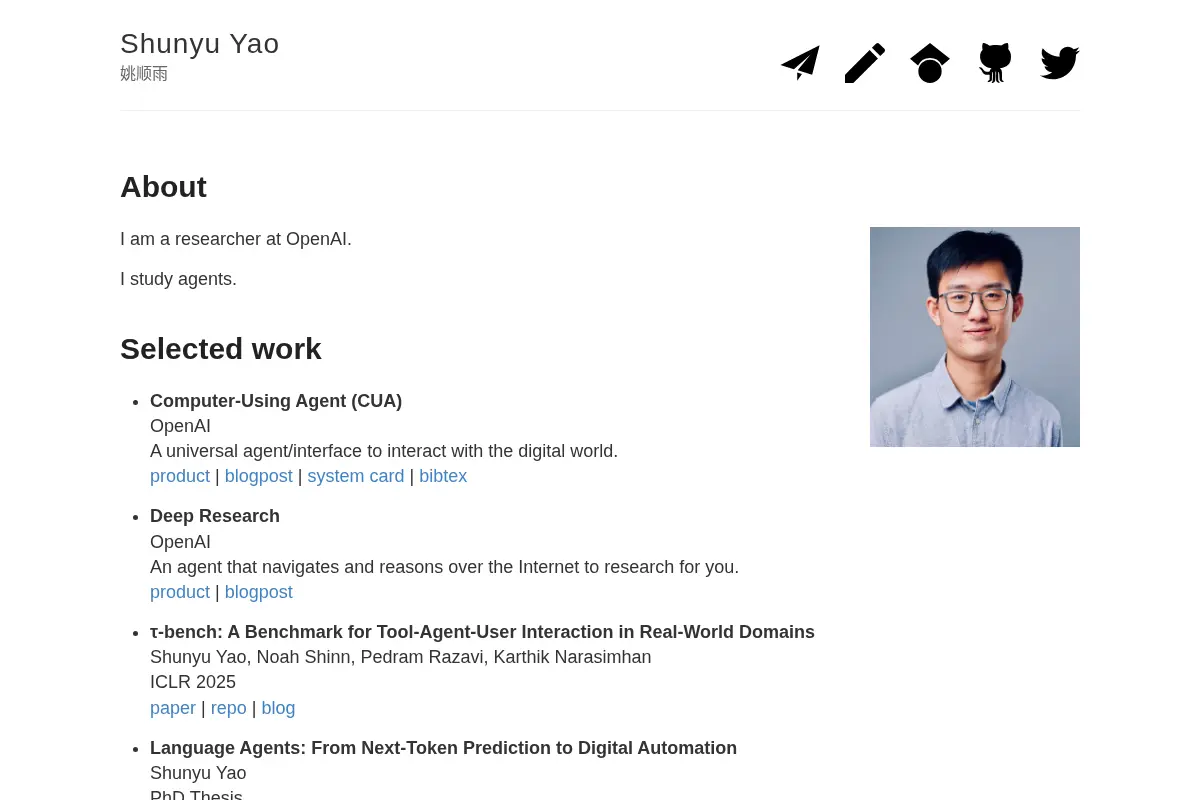Click the Language Agents thesis title

[443, 748]
